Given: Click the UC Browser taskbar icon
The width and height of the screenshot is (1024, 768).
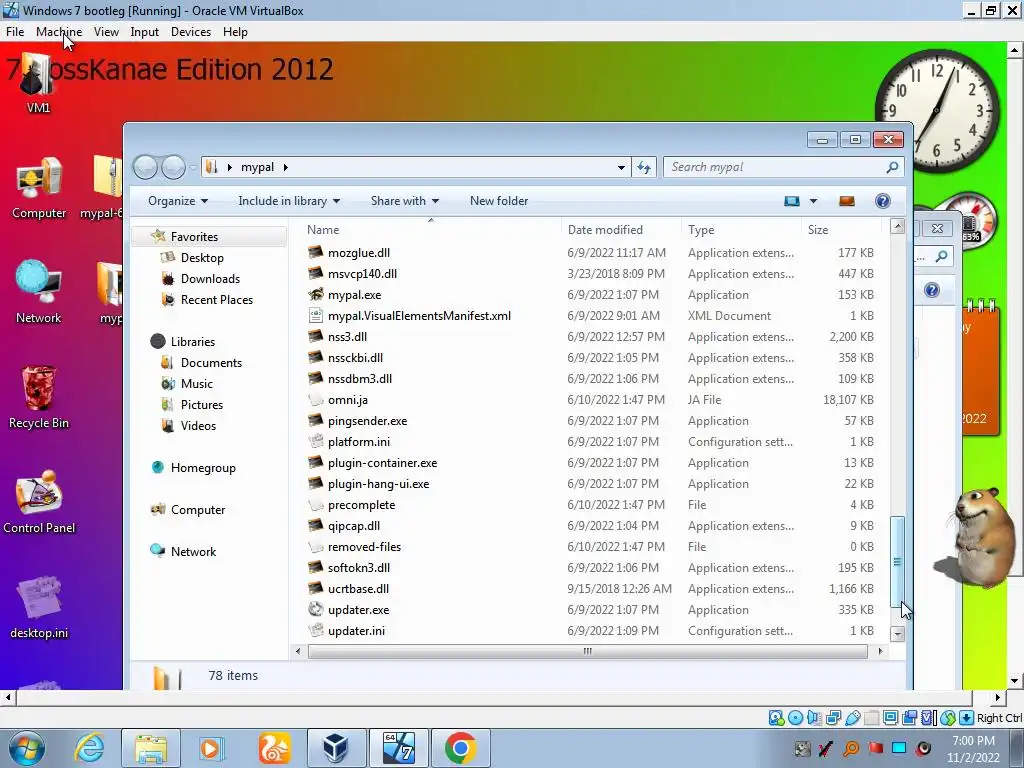Looking at the screenshot, I should click(x=274, y=748).
